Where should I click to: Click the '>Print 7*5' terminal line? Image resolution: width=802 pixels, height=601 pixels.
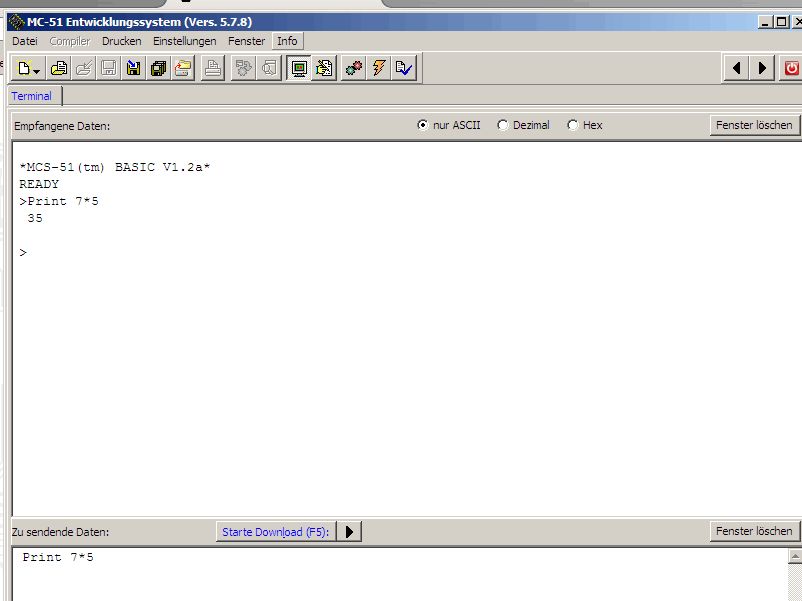click(59, 201)
